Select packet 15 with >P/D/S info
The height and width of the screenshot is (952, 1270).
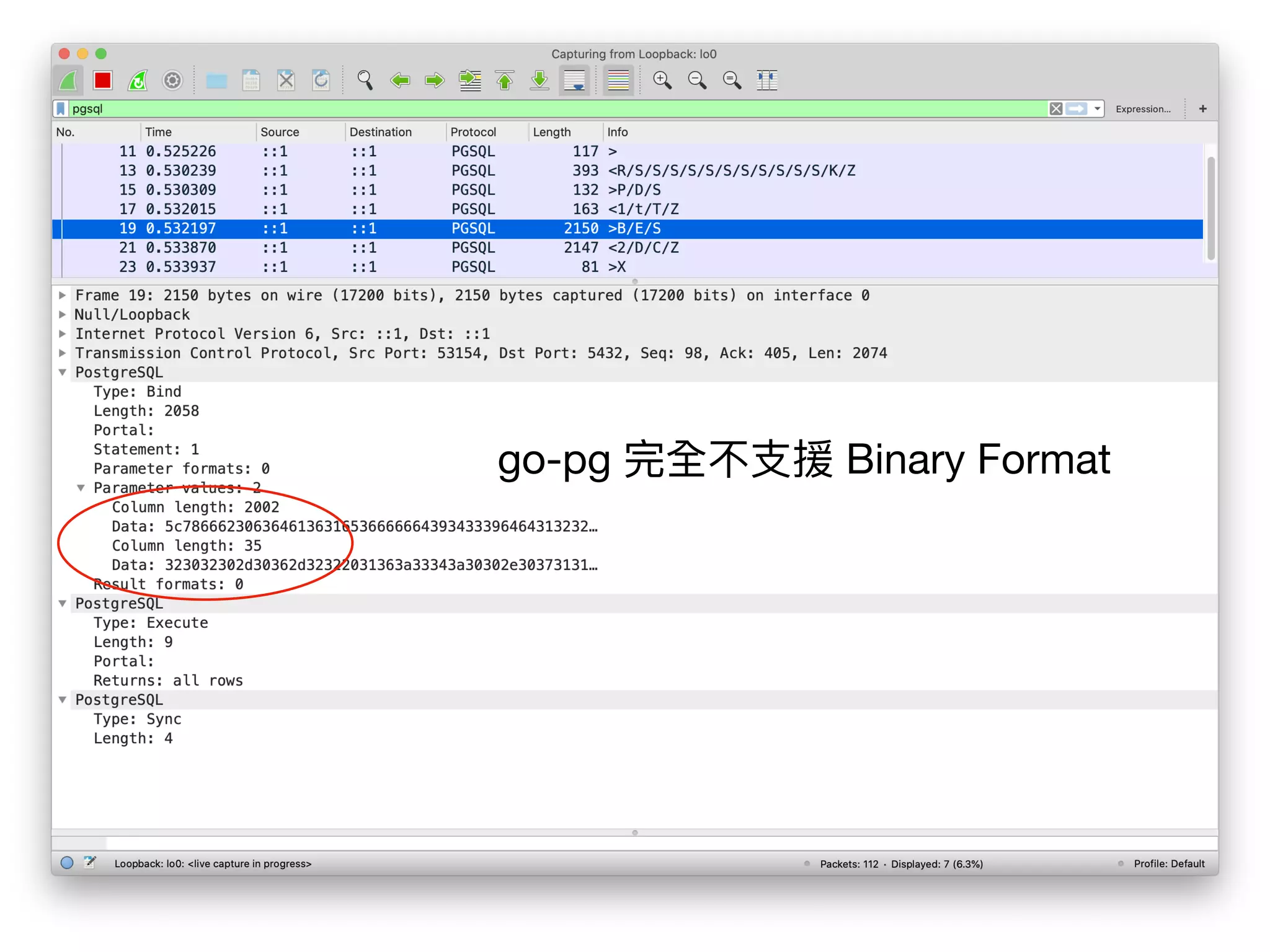click(x=628, y=190)
